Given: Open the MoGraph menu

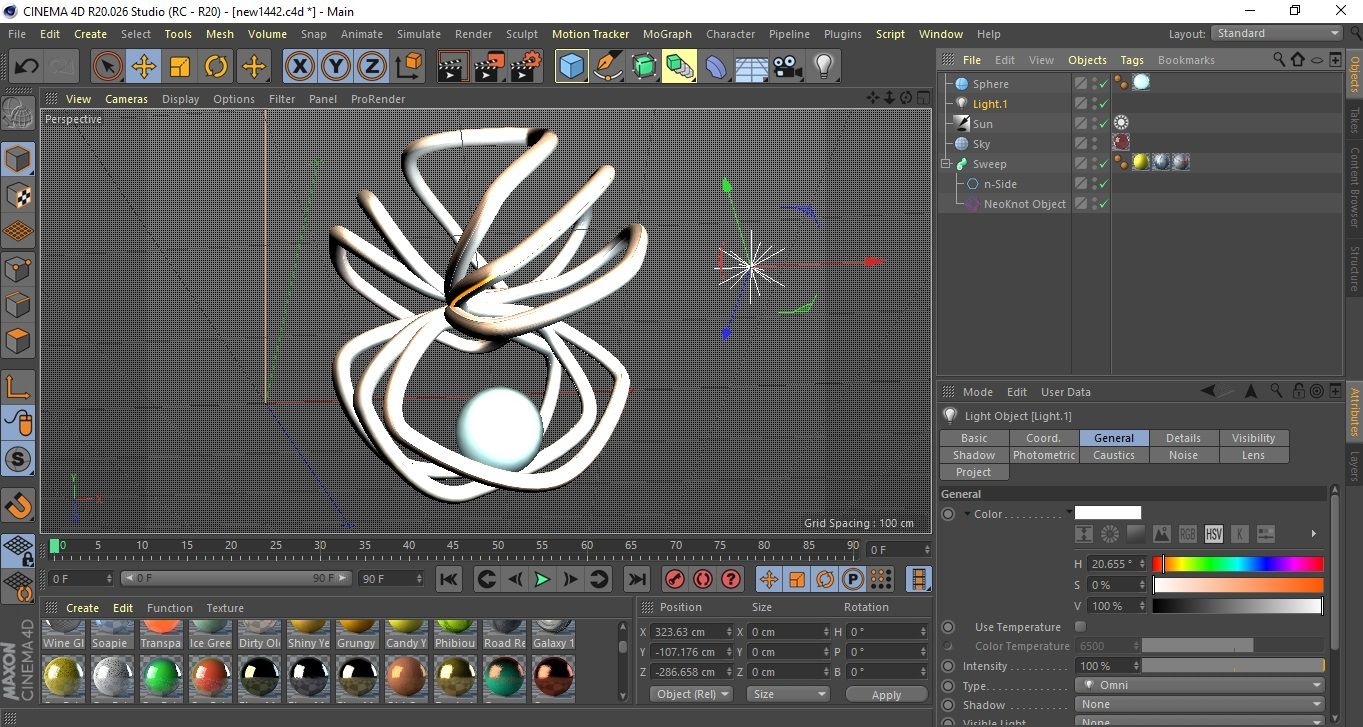Looking at the screenshot, I should pos(667,34).
